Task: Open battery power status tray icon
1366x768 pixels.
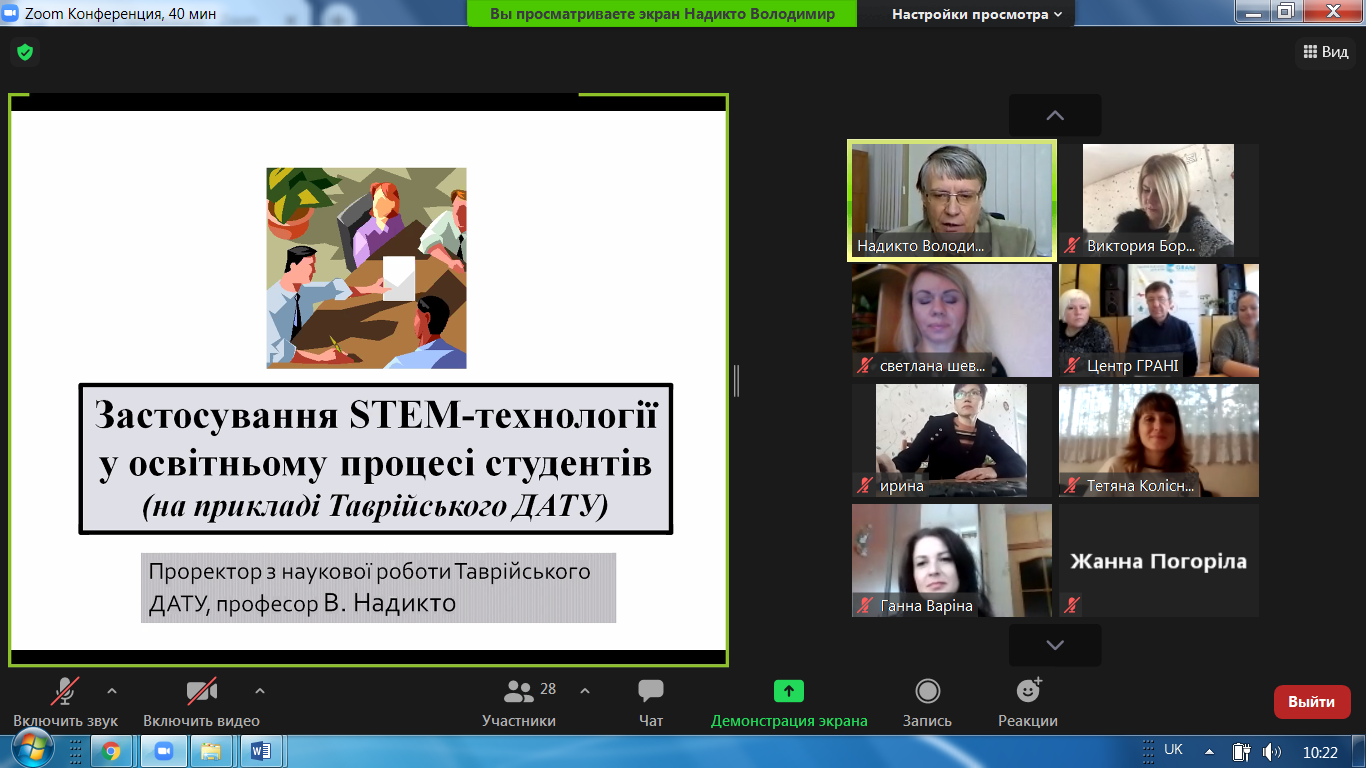Action: point(1243,751)
